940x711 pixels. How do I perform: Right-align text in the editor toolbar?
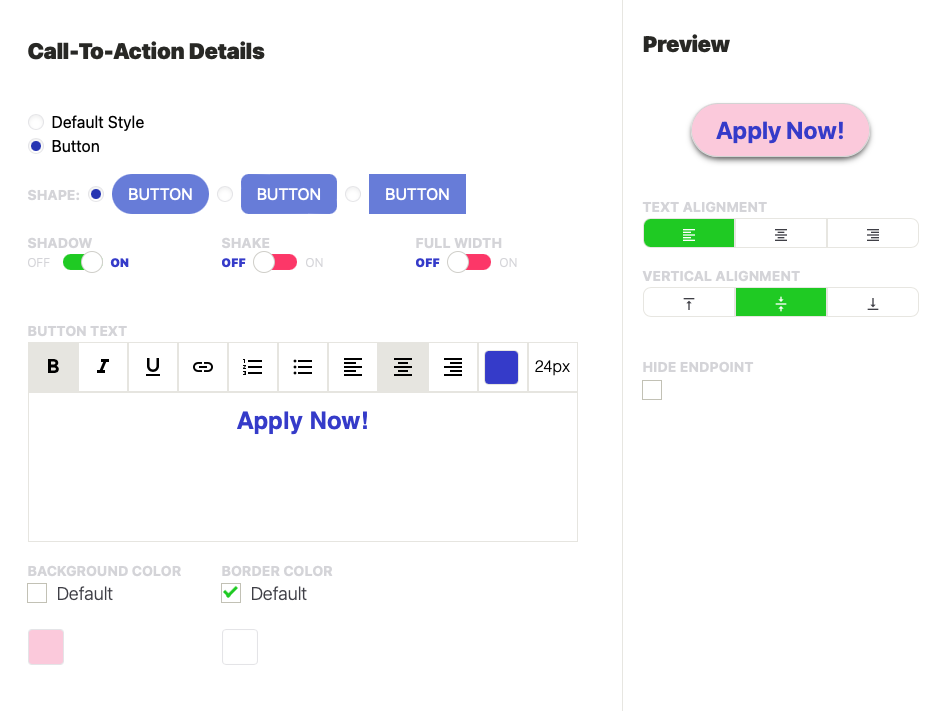pos(453,367)
